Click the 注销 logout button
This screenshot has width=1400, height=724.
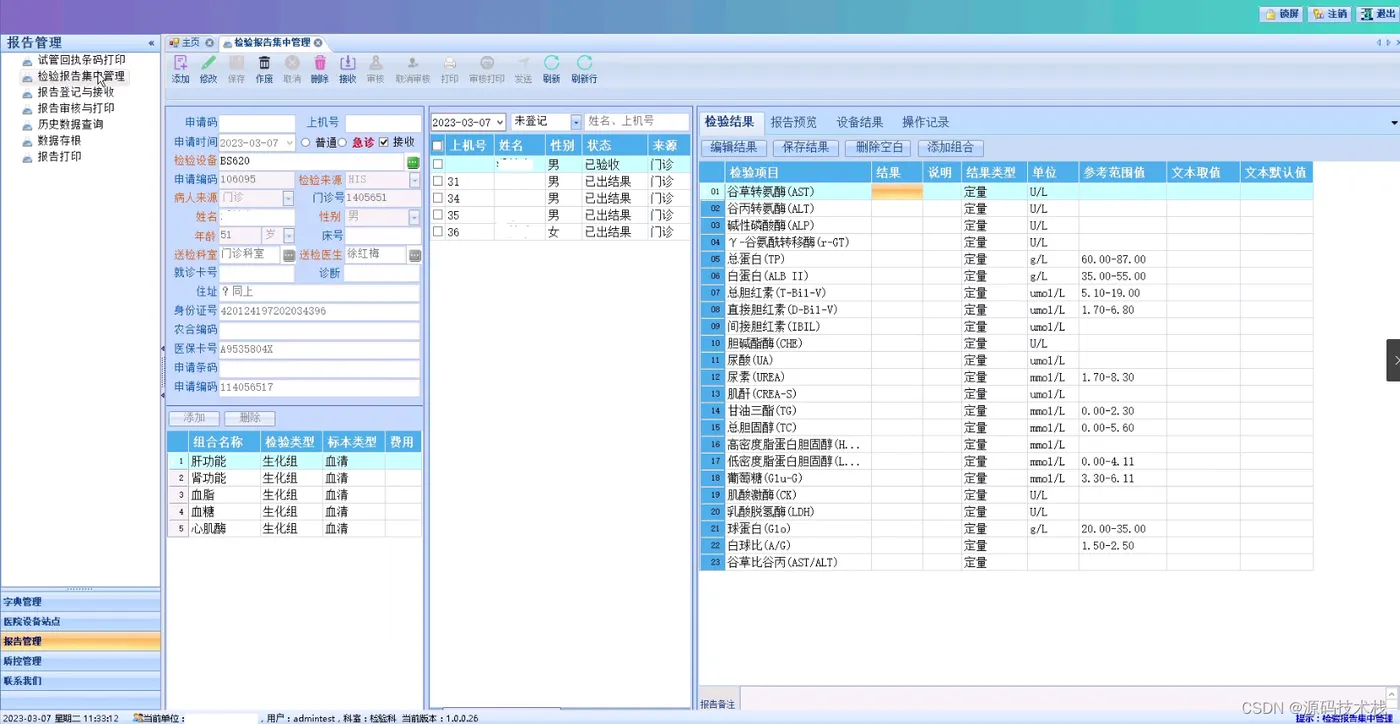[x=1329, y=14]
